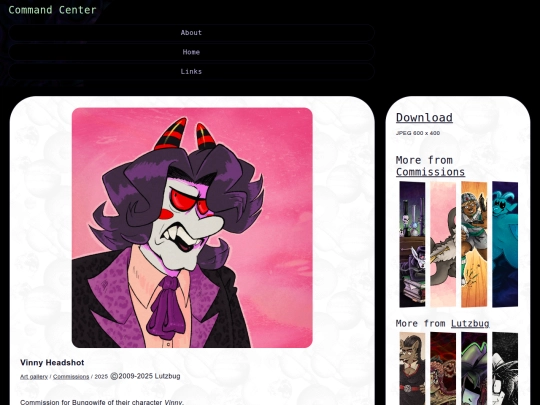Click the Commissions breadcrumb link
540x405 pixels.
71,377
